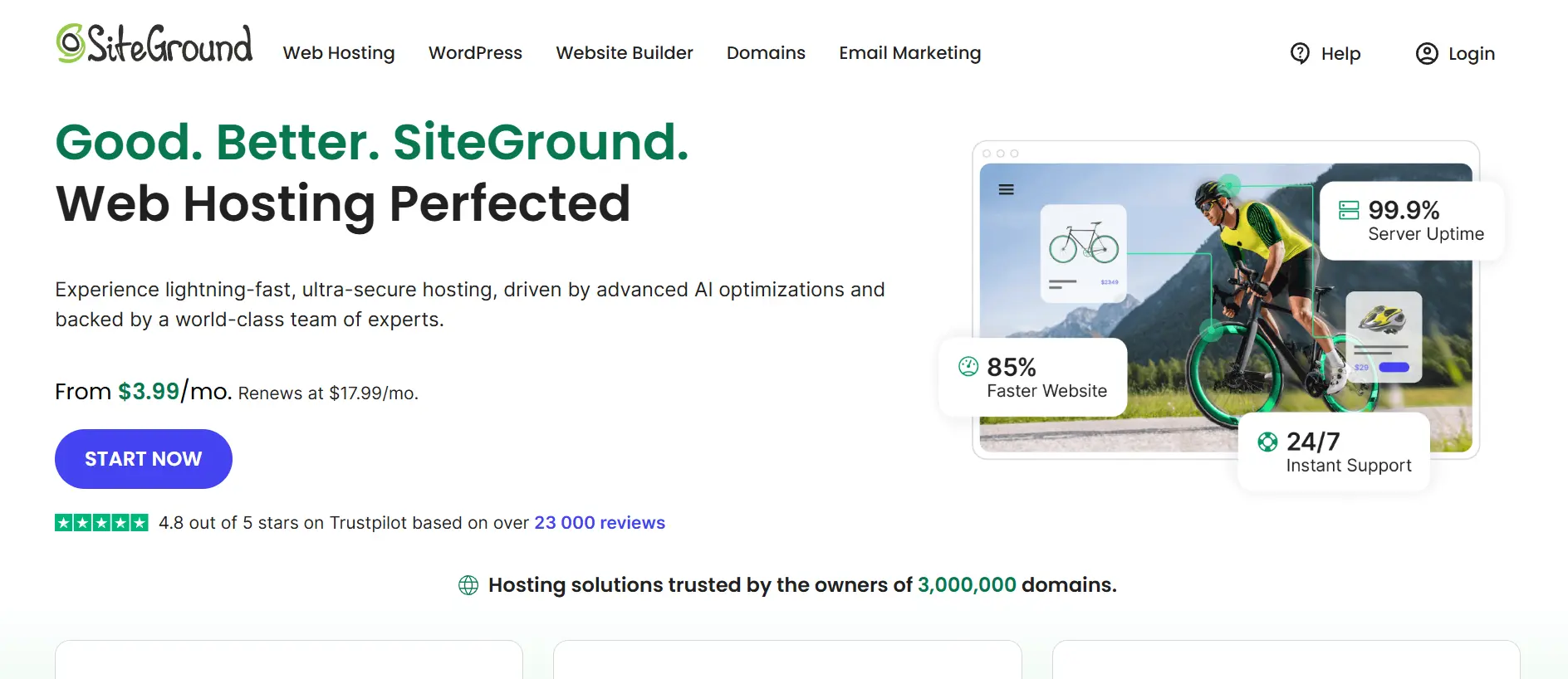Open the Web Hosting menu
This screenshot has height=679, width=1568.
(x=339, y=53)
